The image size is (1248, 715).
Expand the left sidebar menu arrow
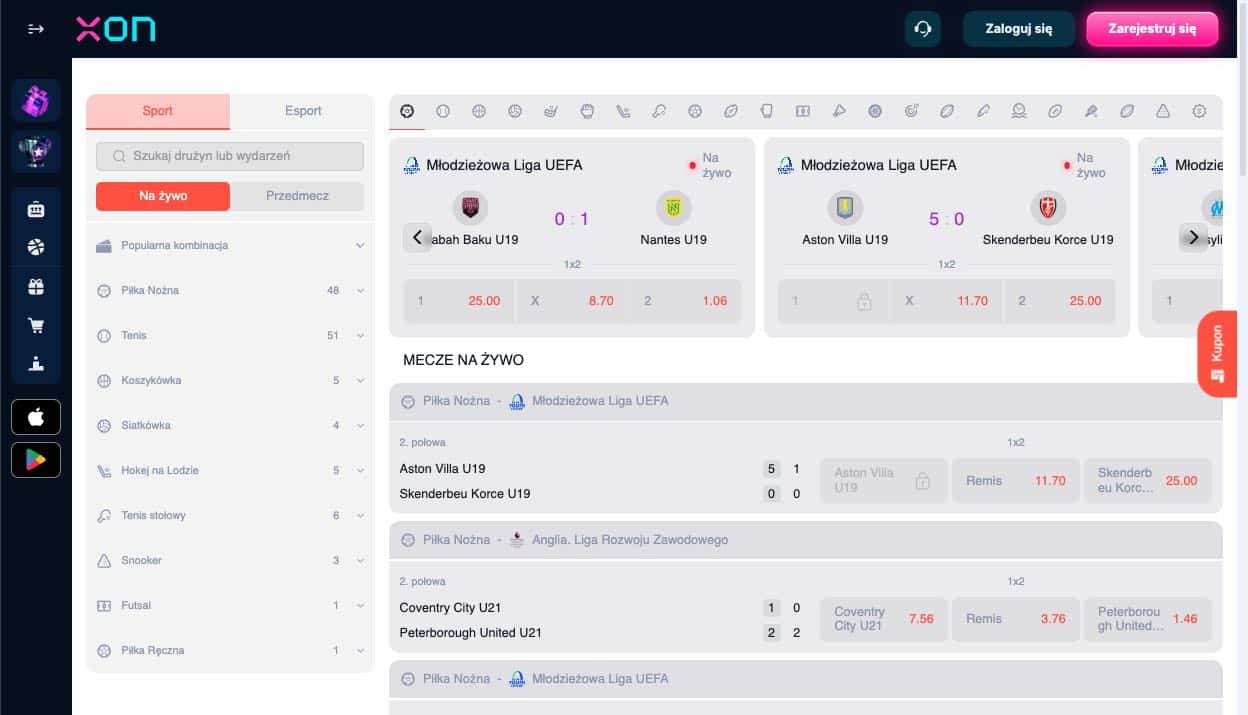pyautogui.click(x=36, y=29)
